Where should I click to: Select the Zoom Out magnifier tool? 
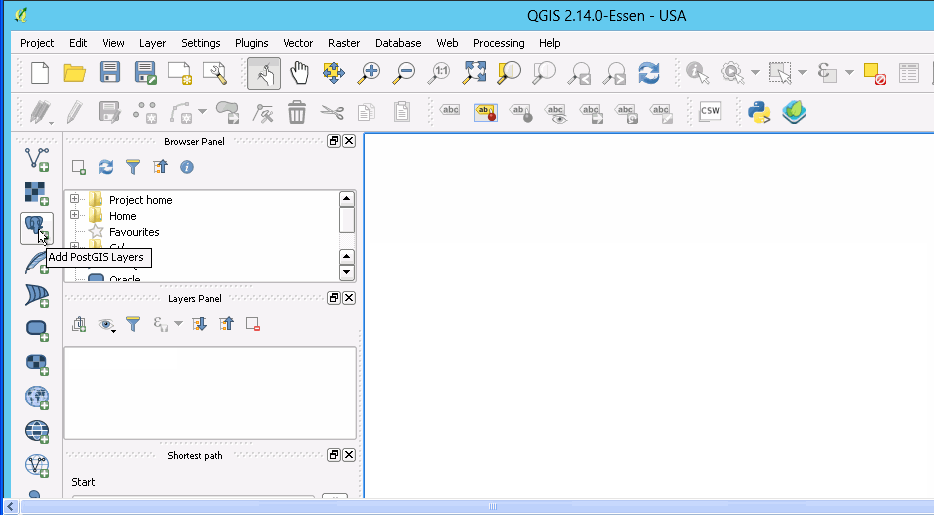(404, 73)
